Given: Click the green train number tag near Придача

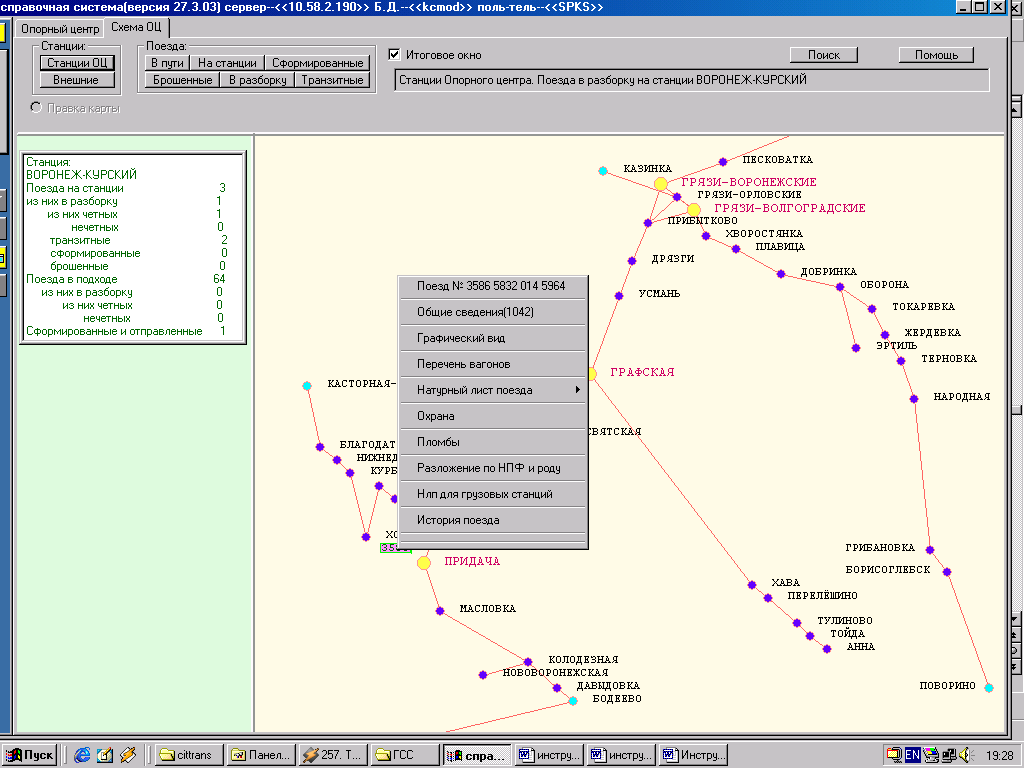Looking at the screenshot, I should (x=396, y=548).
